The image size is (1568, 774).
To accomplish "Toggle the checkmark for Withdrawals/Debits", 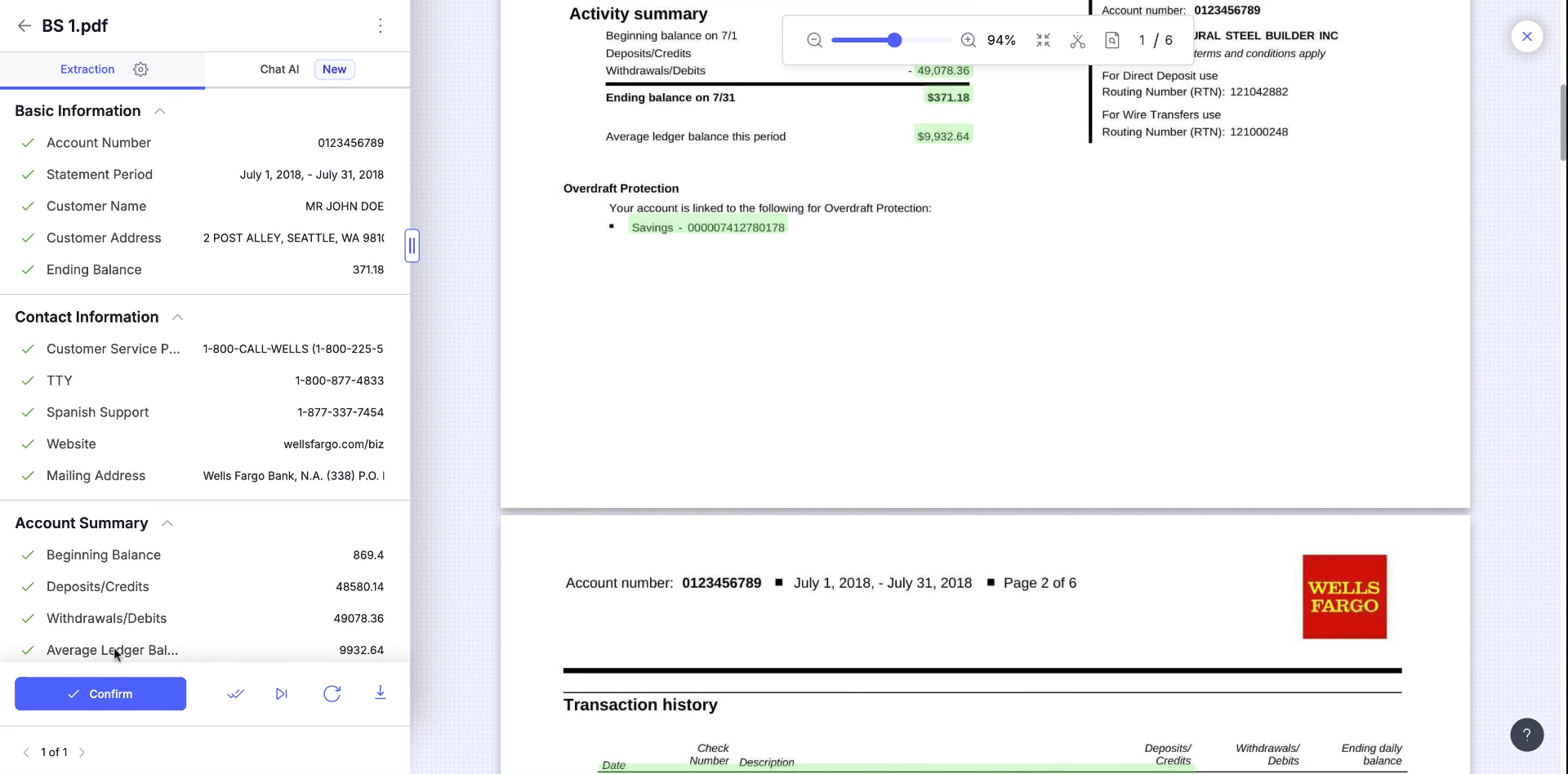I will click(28, 619).
